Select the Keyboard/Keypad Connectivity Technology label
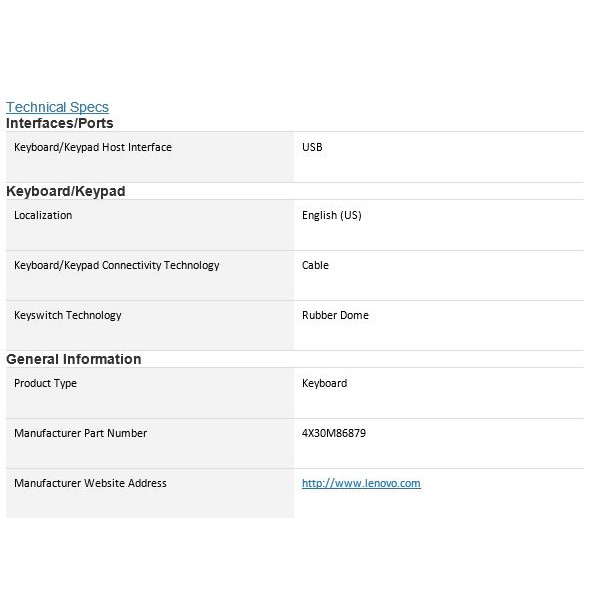Viewport: 612px width, 612px height. tap(117, 265)
